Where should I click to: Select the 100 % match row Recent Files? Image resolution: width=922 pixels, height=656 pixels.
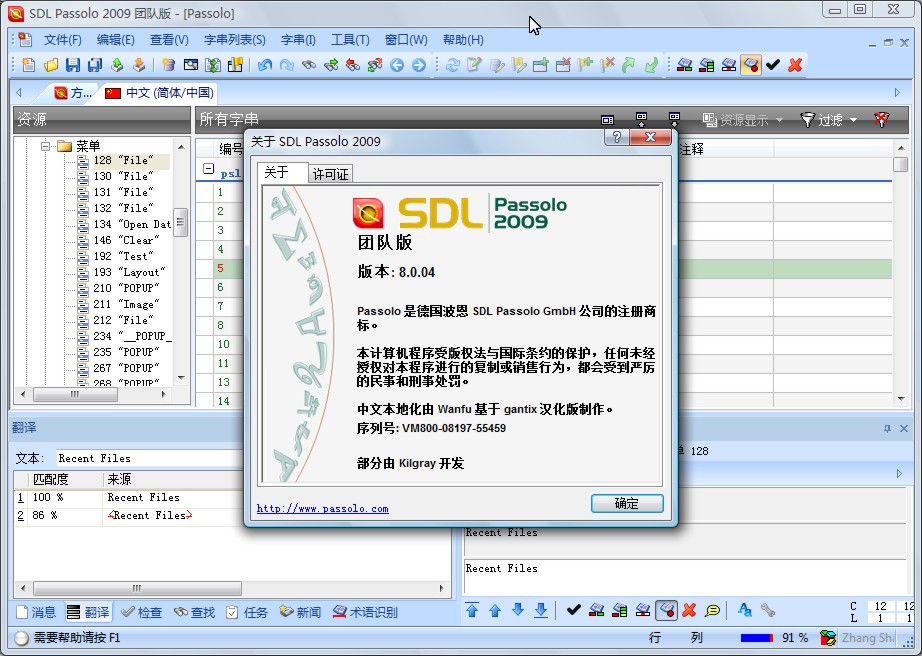[x=129, y=497]
